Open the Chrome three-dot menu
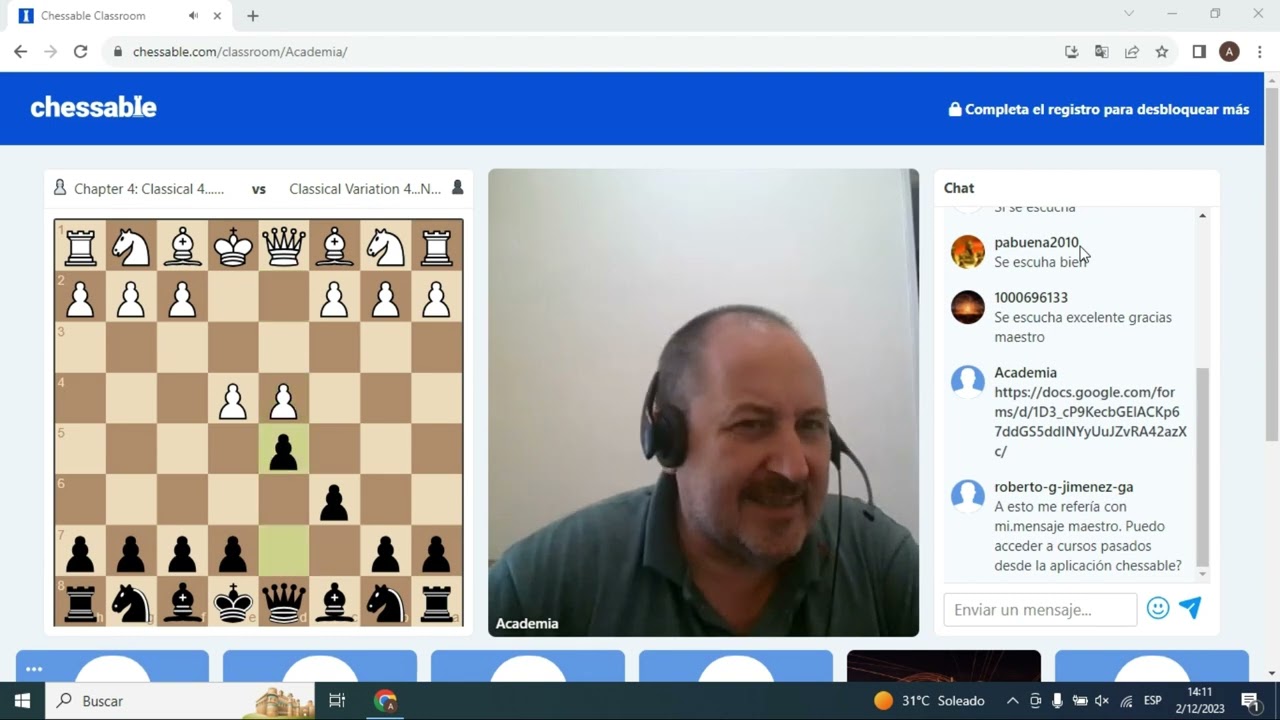Viewport: 1280px width, 720px height. pos(1259,52)
